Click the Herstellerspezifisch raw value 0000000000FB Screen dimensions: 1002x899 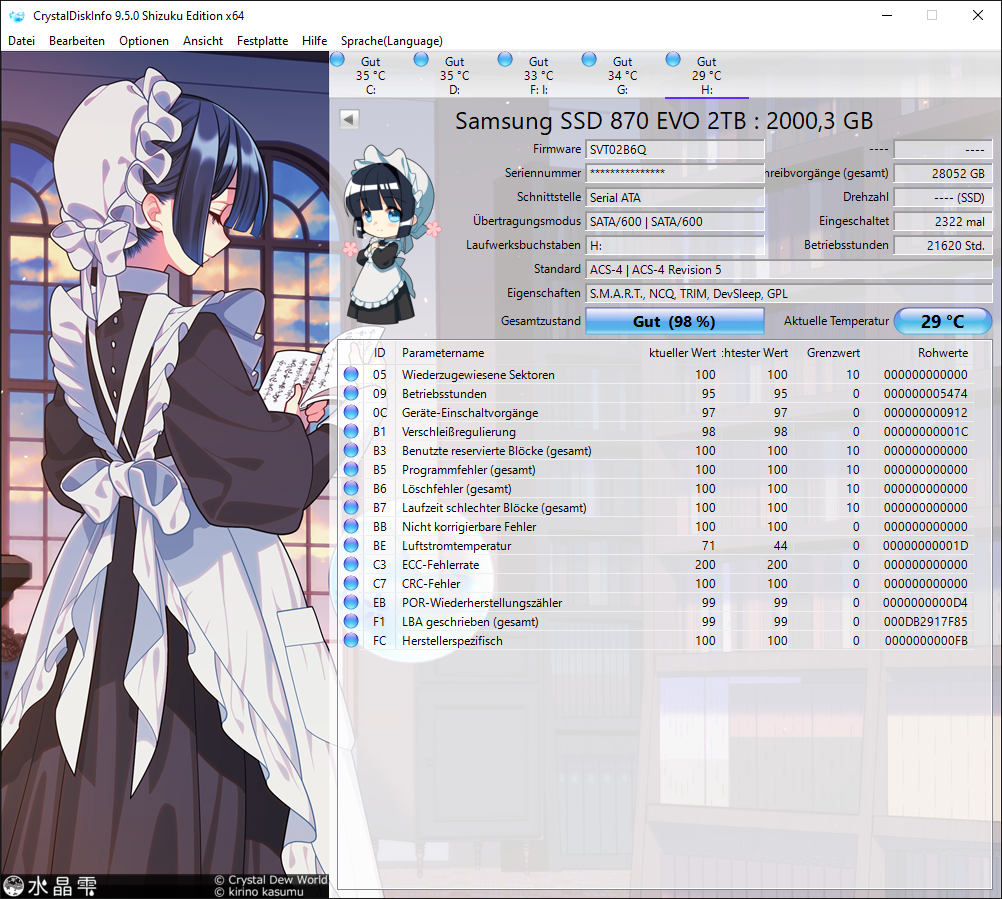pos(926,641)
